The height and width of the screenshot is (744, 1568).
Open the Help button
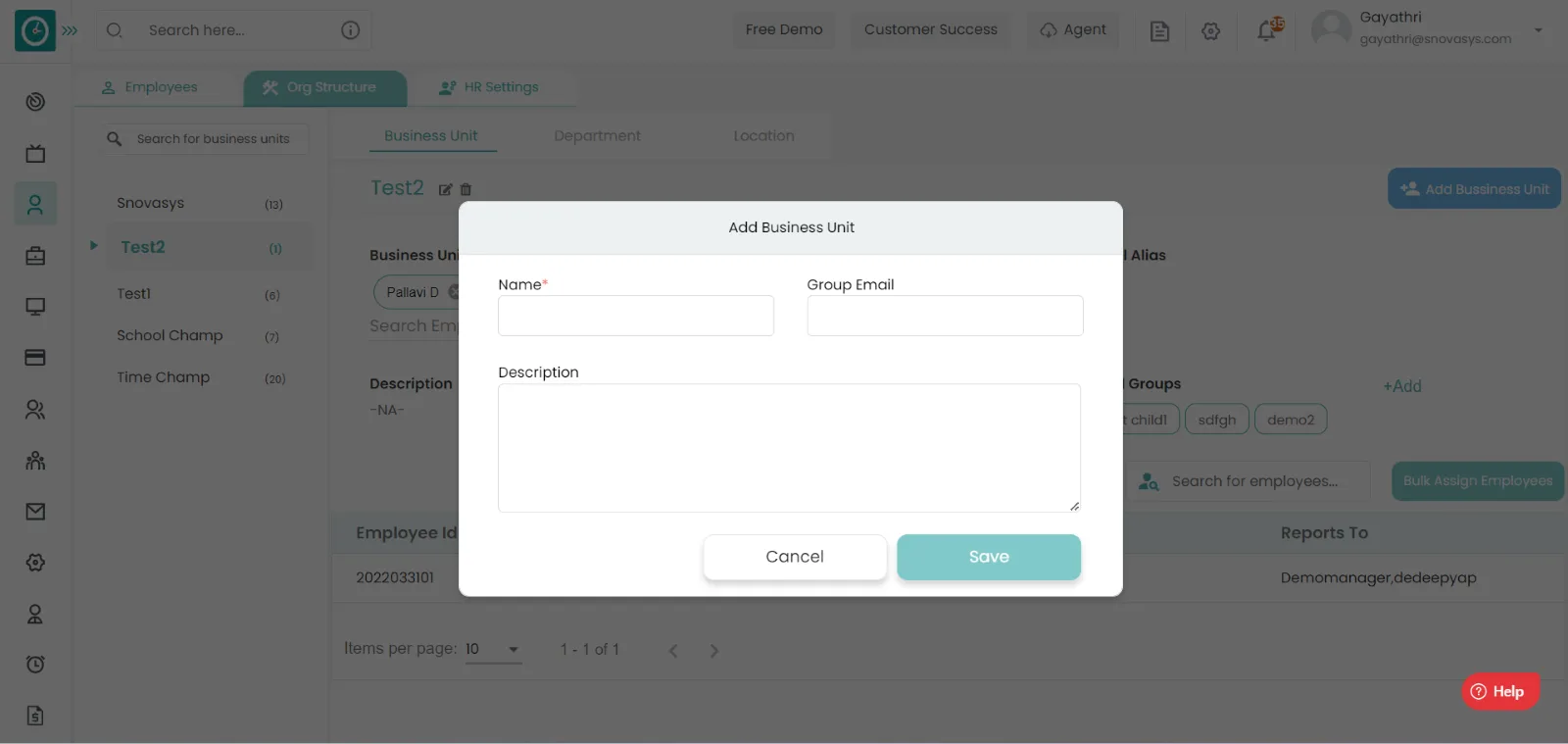(x=1500, y=691)
